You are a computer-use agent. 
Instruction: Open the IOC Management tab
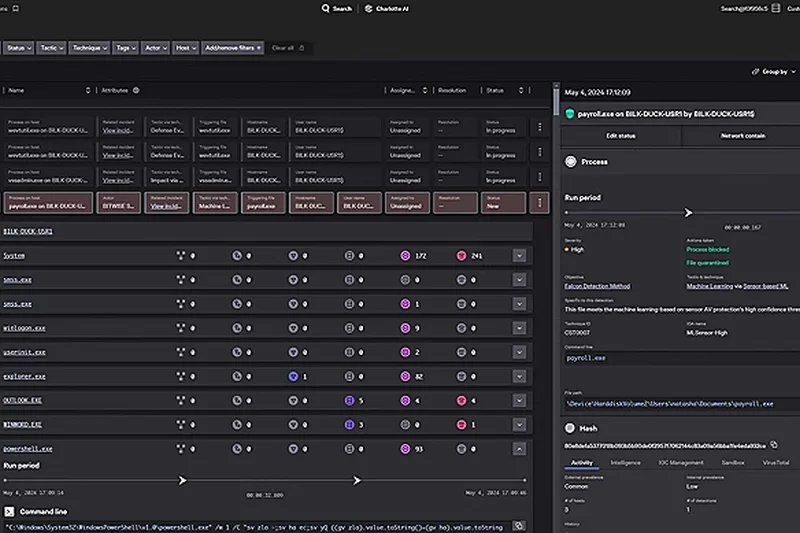(679, 463)
